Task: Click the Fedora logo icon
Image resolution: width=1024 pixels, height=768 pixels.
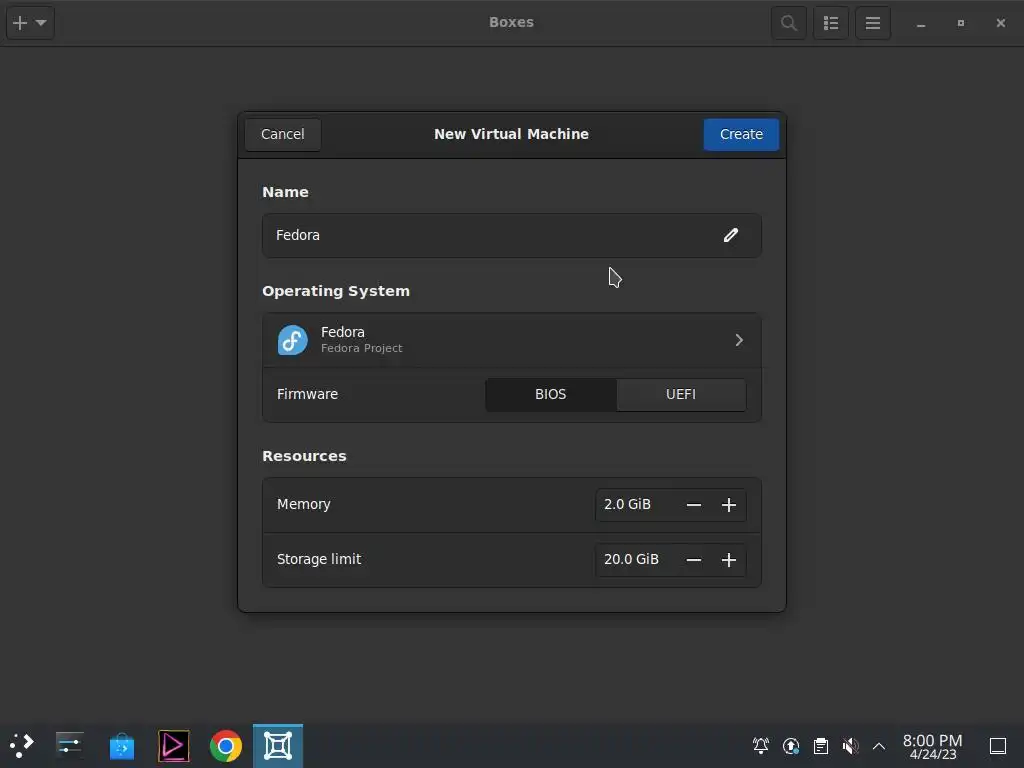Action: point(293,340)
